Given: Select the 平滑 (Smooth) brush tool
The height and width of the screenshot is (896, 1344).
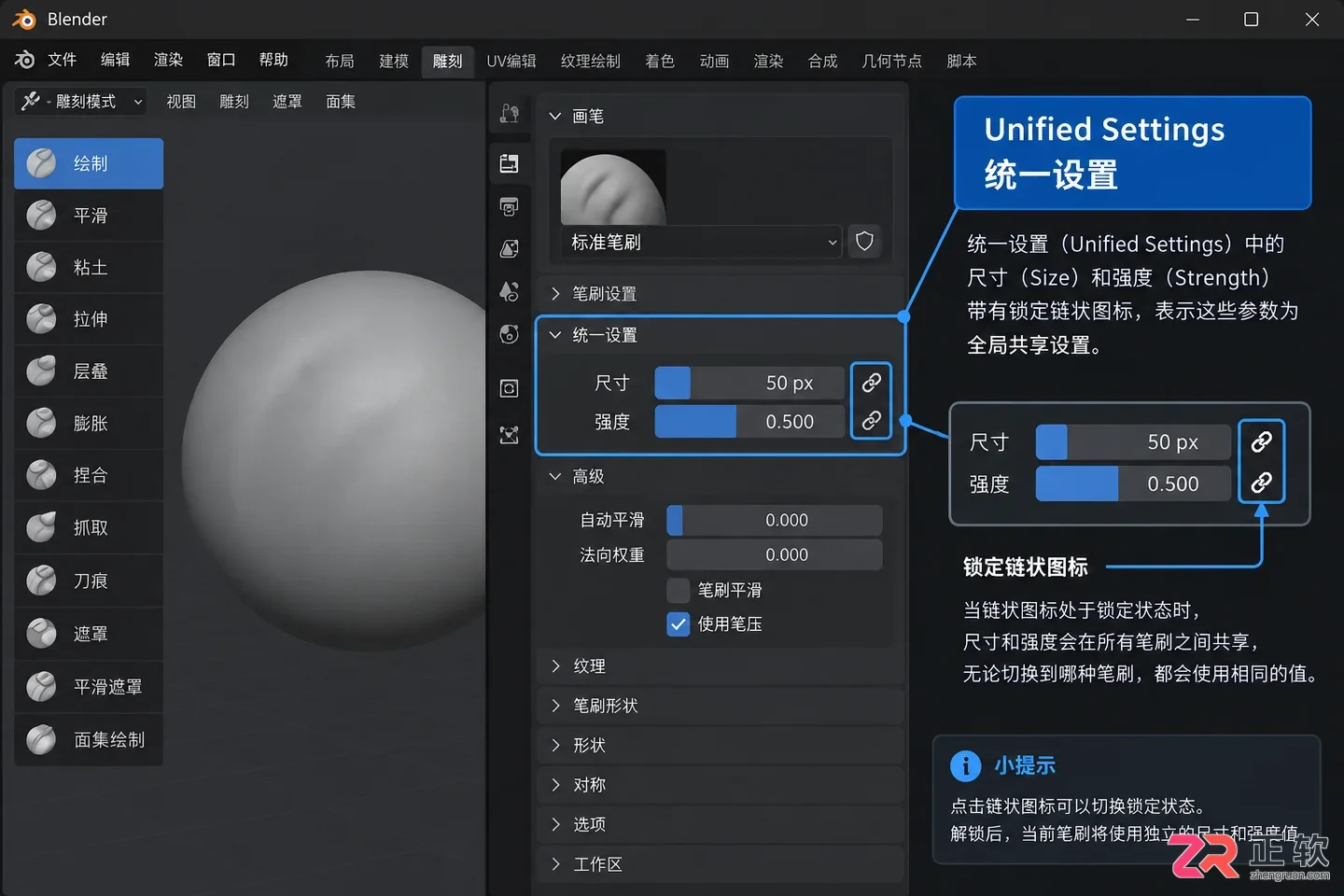Looking at the screenshot, I should click(89, 216).
